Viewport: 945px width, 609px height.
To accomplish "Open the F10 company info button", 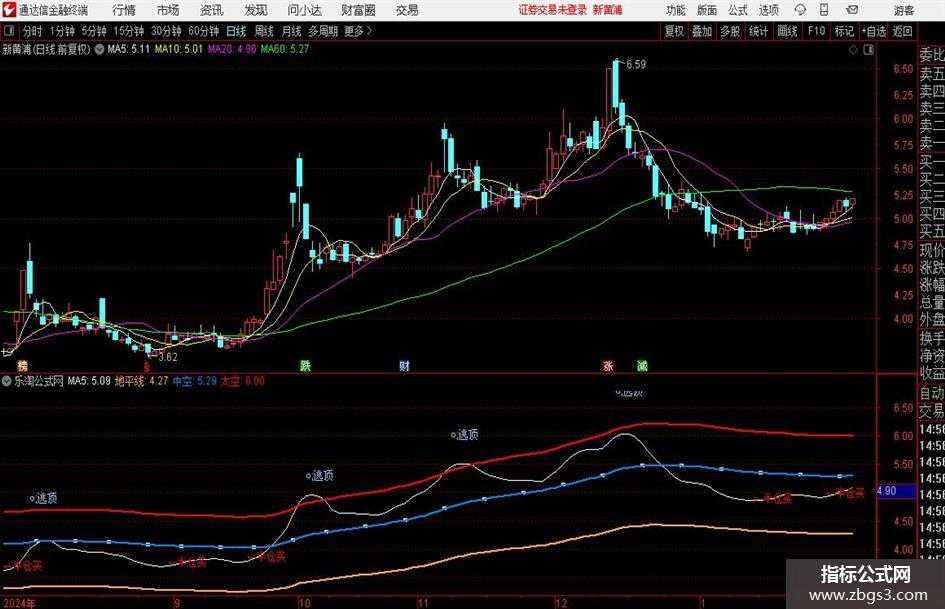I will [817, 31].
